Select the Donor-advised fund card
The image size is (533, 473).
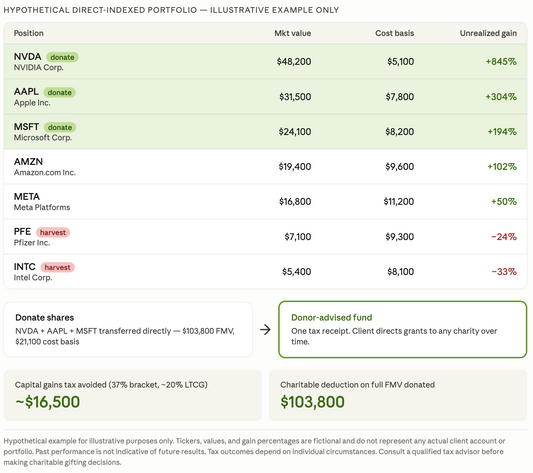(402, 329)
